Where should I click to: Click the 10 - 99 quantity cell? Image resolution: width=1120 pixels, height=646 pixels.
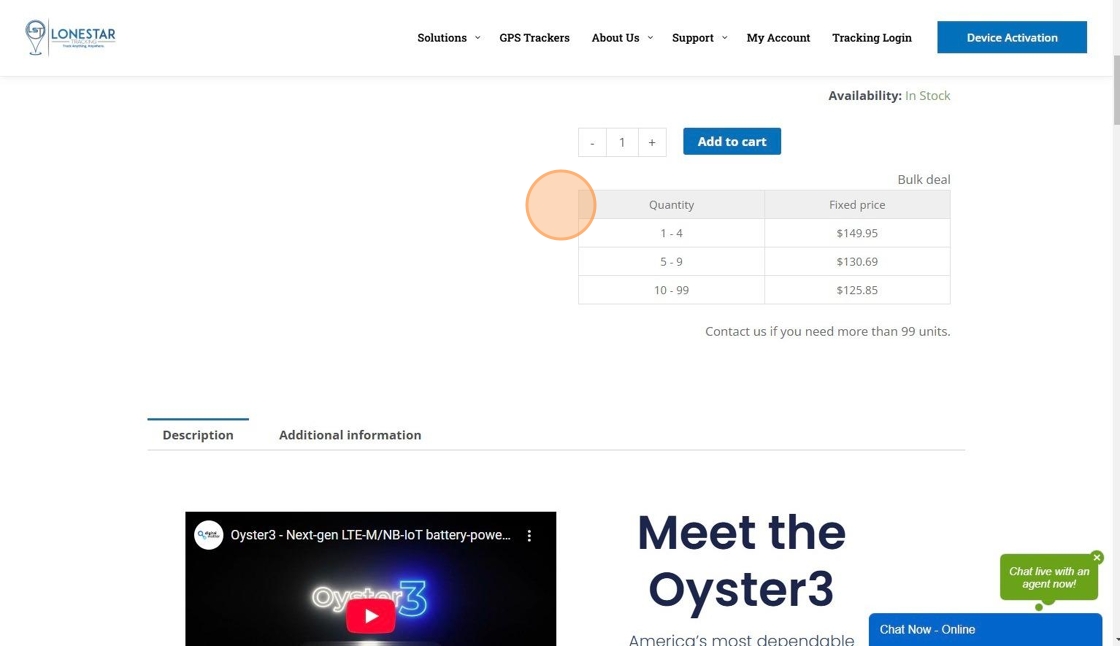click(671, 290)
